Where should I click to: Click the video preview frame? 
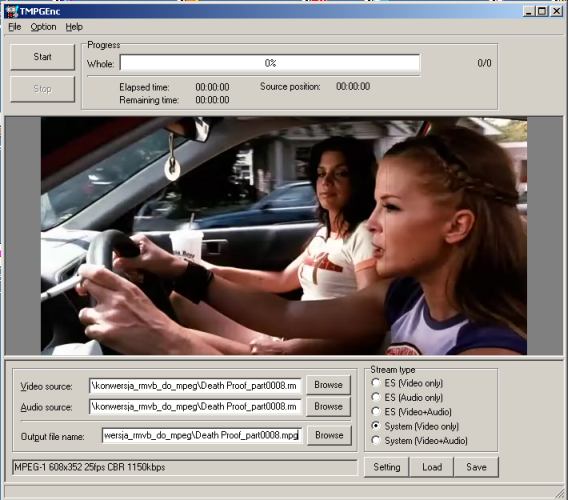284,236
